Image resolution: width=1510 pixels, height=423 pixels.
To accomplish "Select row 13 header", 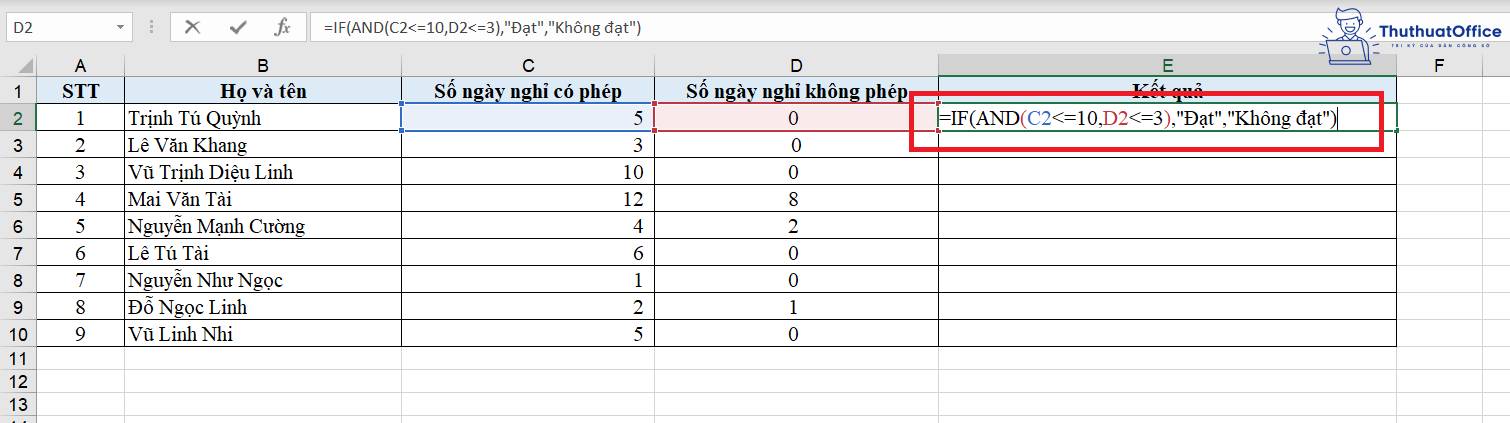I will (18, 405).
